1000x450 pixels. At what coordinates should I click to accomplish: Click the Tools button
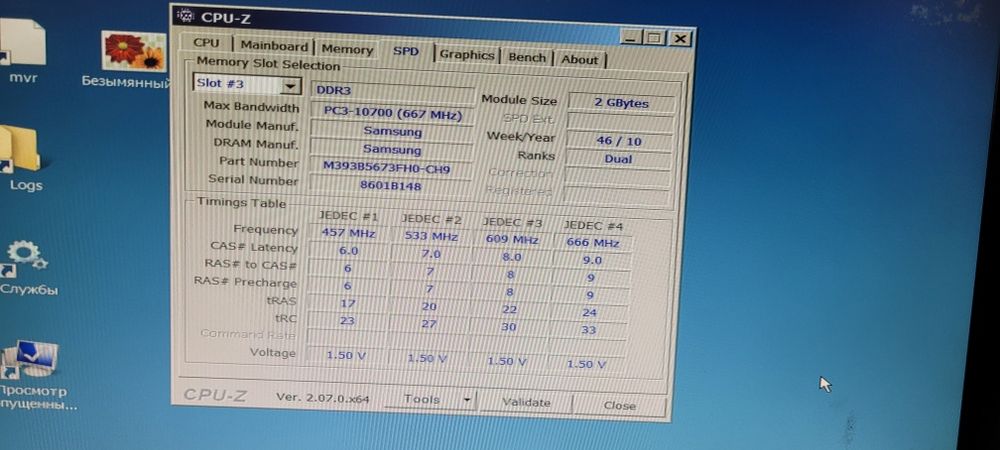coord(423,400)
